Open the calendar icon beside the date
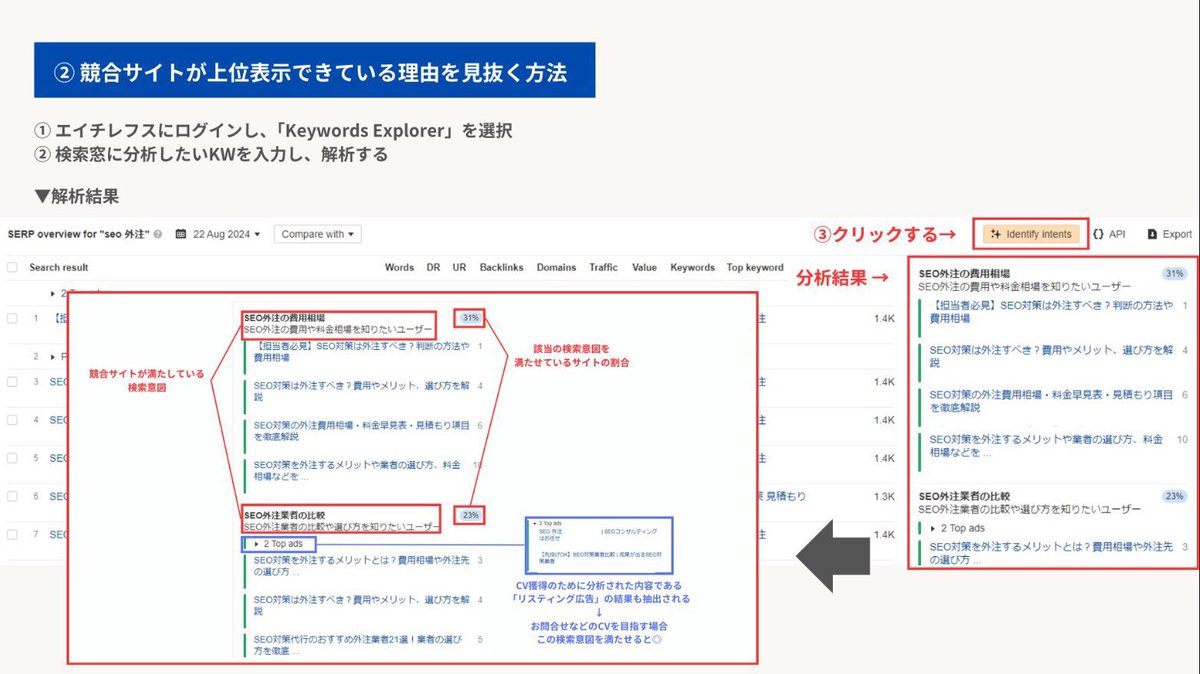1200x674 pixels. 180,234
